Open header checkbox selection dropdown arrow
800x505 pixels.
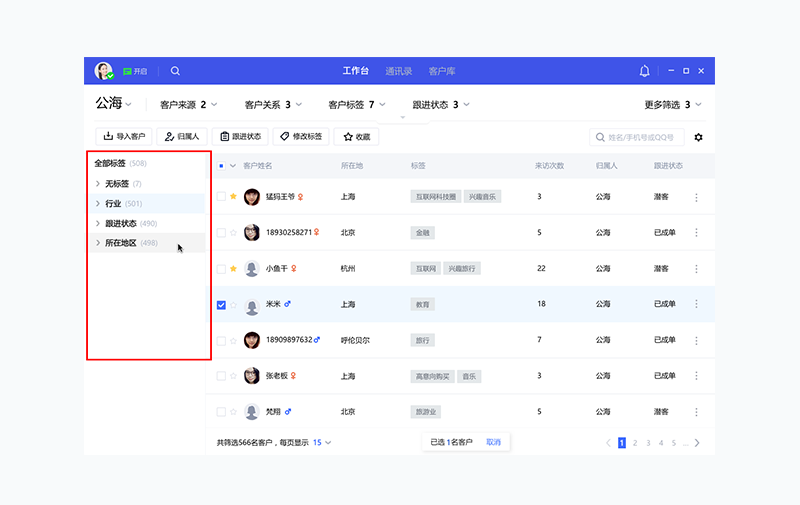(233, 166)
